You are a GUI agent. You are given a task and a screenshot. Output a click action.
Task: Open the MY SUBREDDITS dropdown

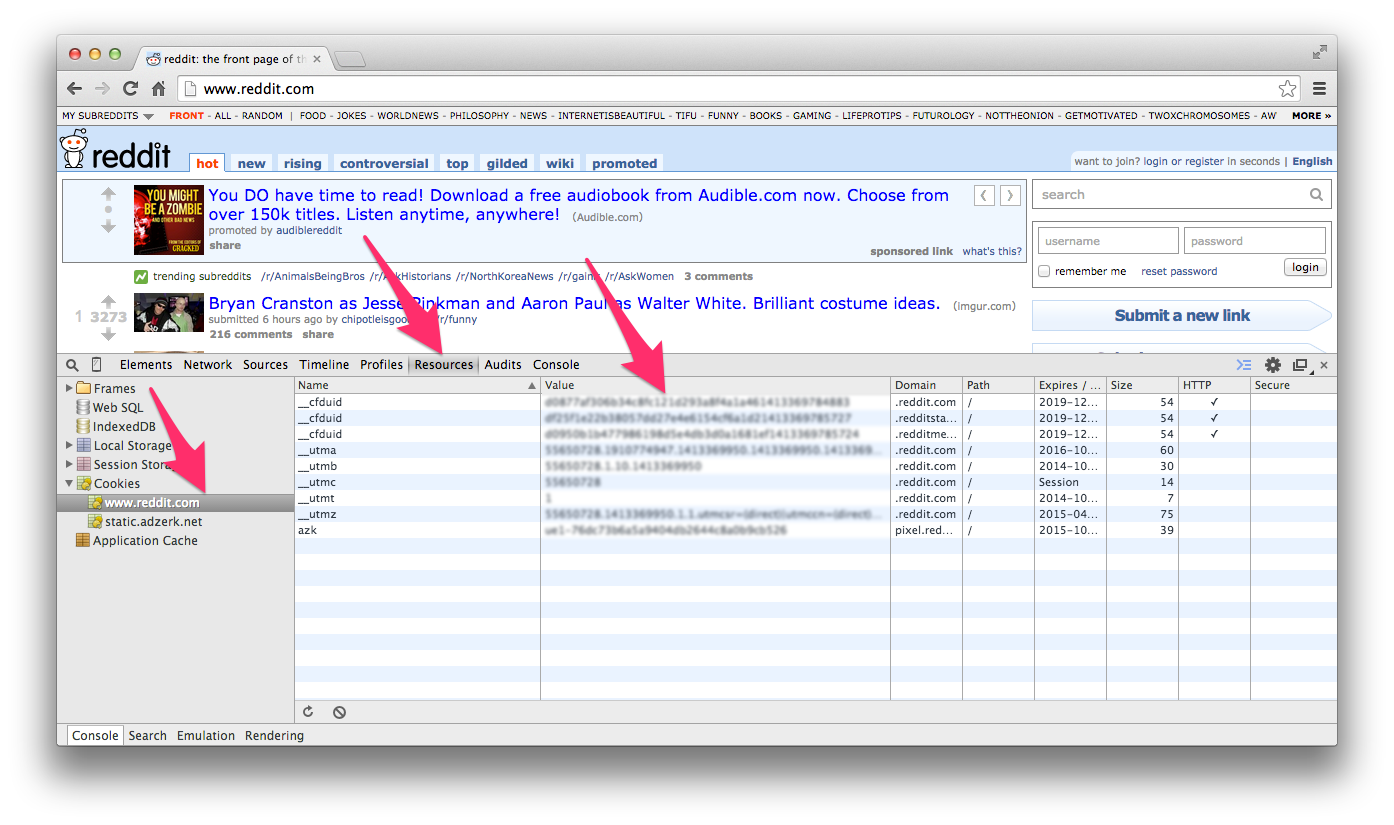pos(107,116)
